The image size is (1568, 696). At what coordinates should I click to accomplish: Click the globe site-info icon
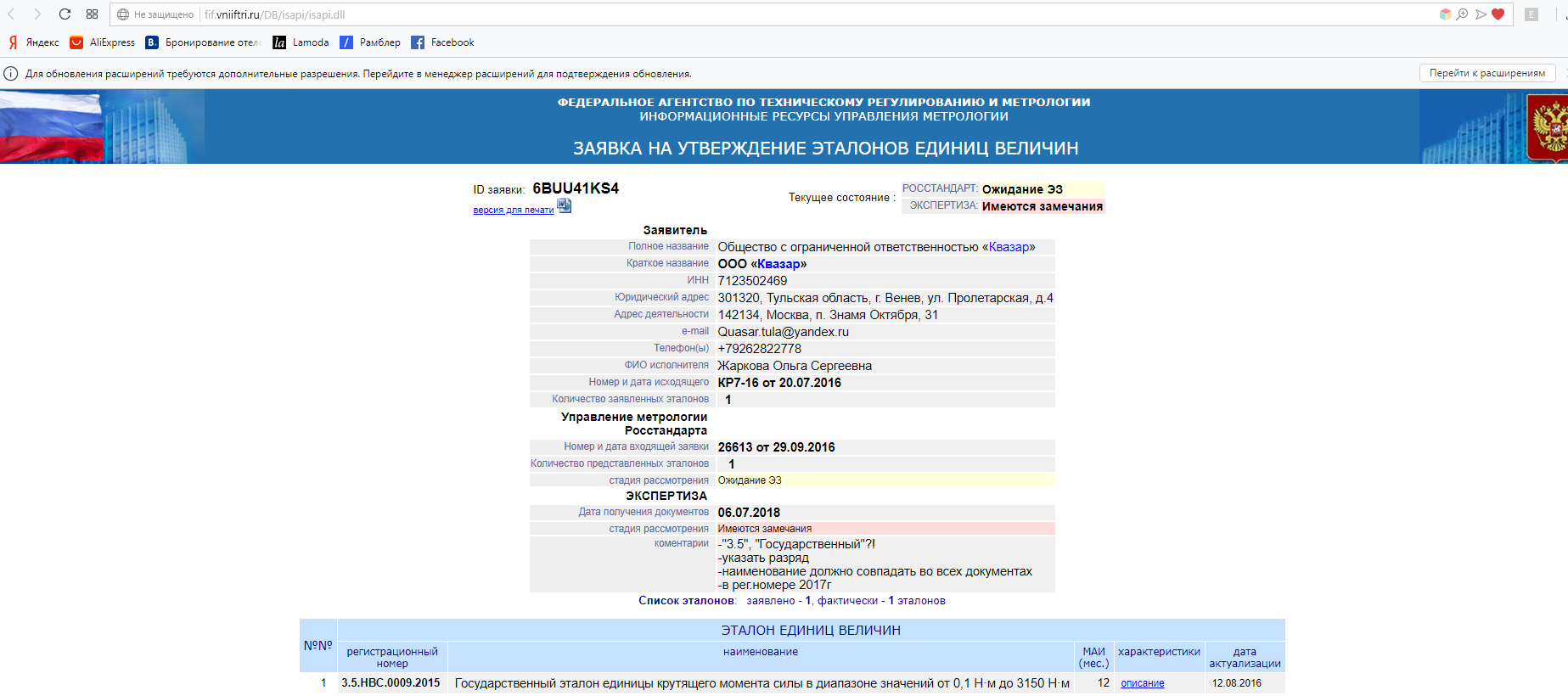(123, 14)
